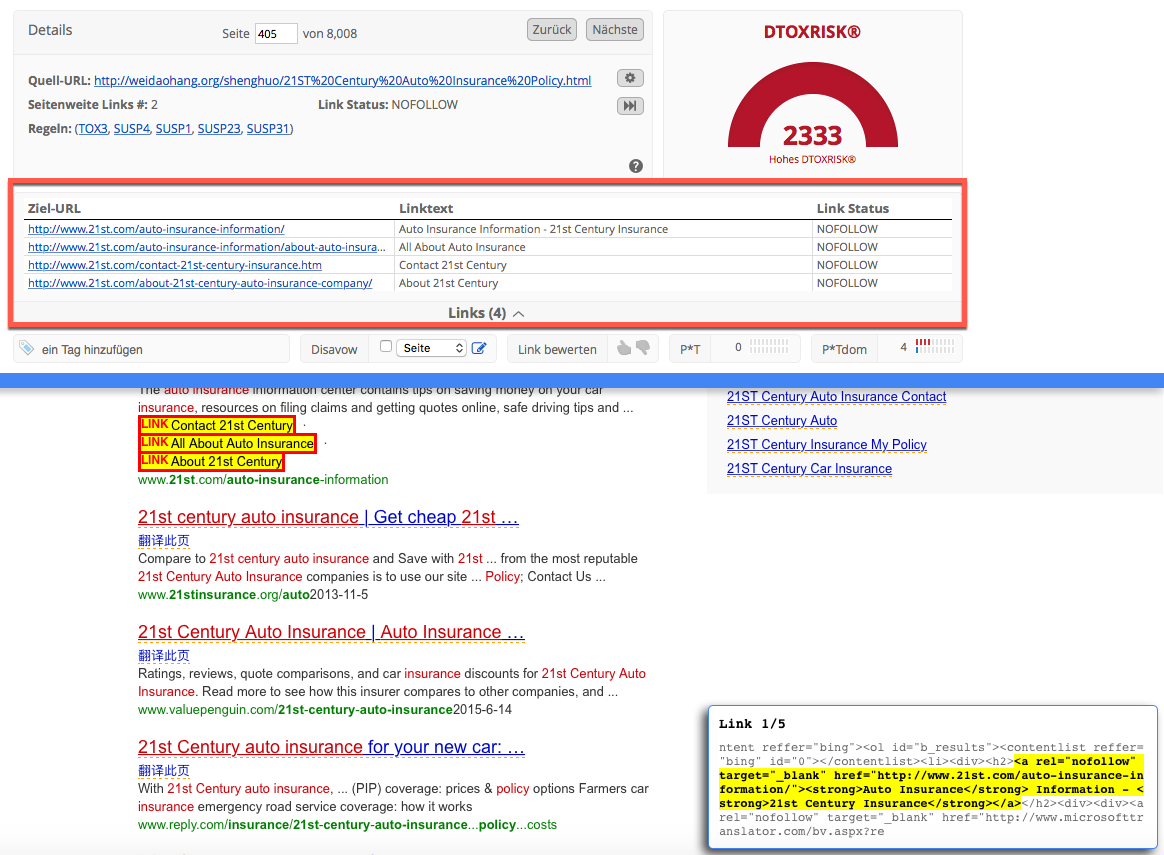Click the P*Tdom rating bar
The width and height of the screenshot is (1164, 855).
point(935,346)
